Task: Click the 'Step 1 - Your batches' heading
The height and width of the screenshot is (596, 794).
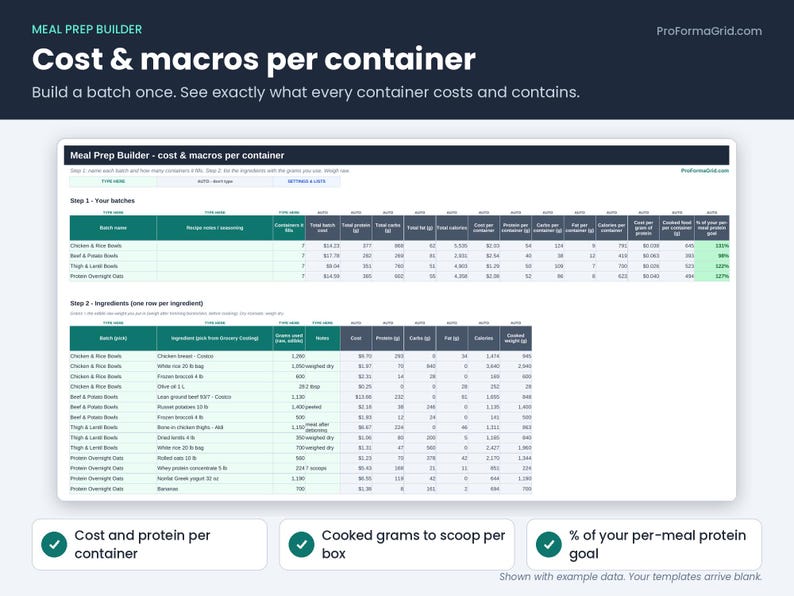Action: pos(102,201)
